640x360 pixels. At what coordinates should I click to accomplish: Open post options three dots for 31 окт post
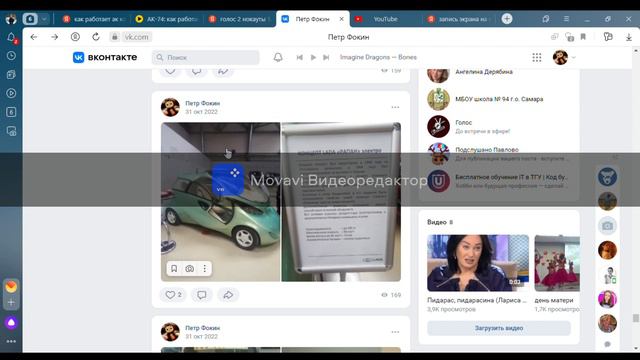(x=395, y=107)
